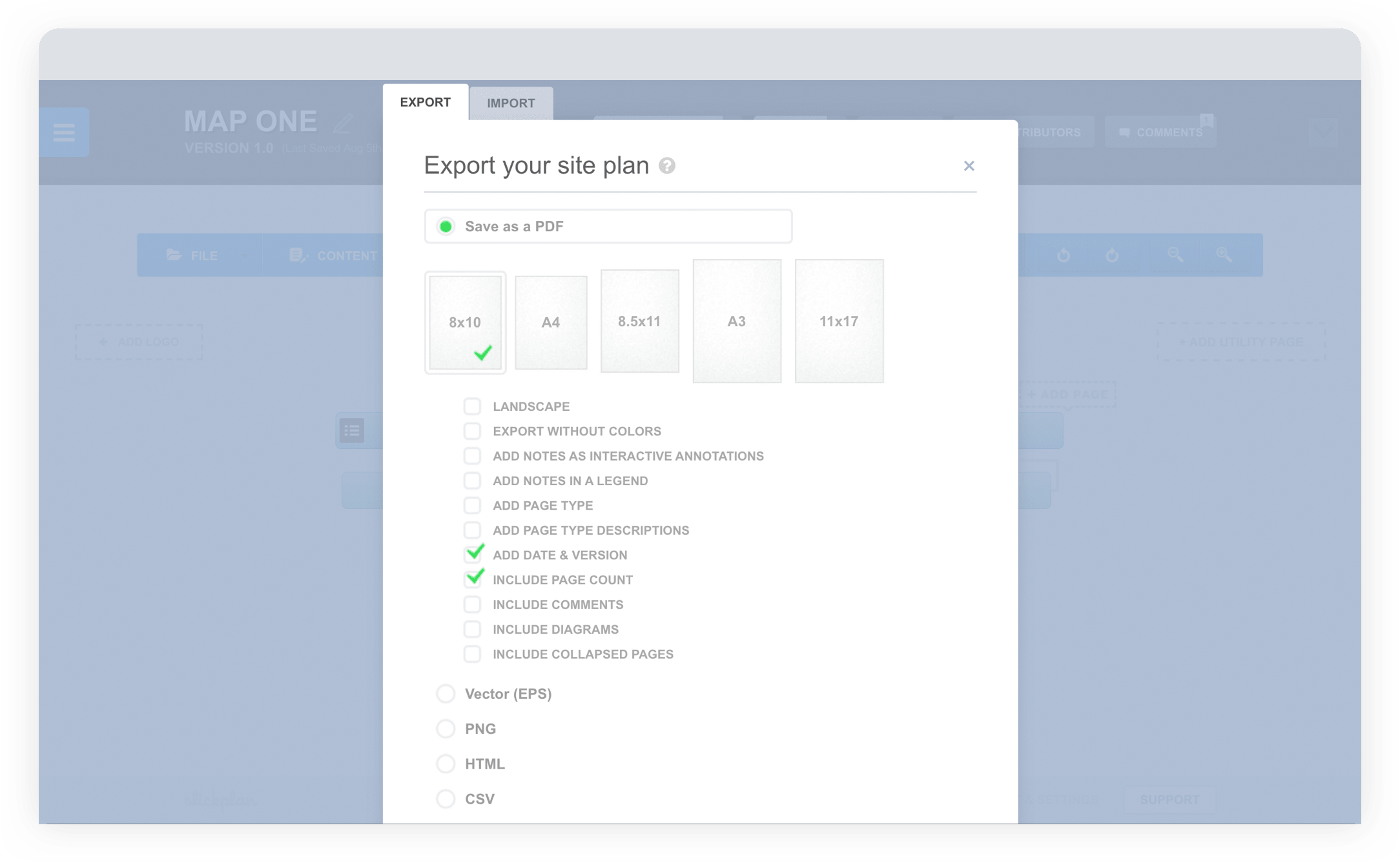1400x863 pixels.
Task: Choose the CSV export format
Action: click(x=446, y=799)
